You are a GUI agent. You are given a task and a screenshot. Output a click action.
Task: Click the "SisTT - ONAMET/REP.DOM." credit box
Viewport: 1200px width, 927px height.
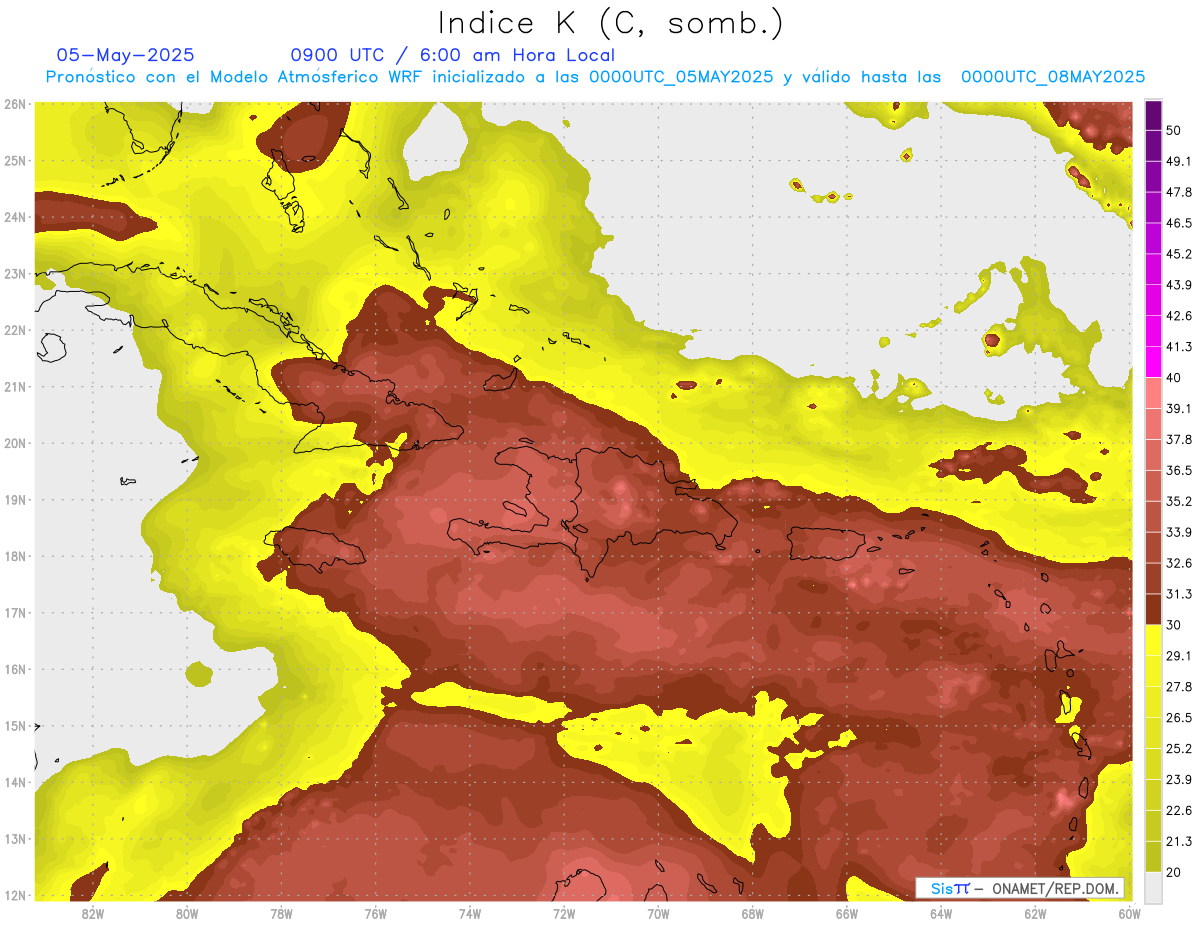click(x=1019, y=888)
